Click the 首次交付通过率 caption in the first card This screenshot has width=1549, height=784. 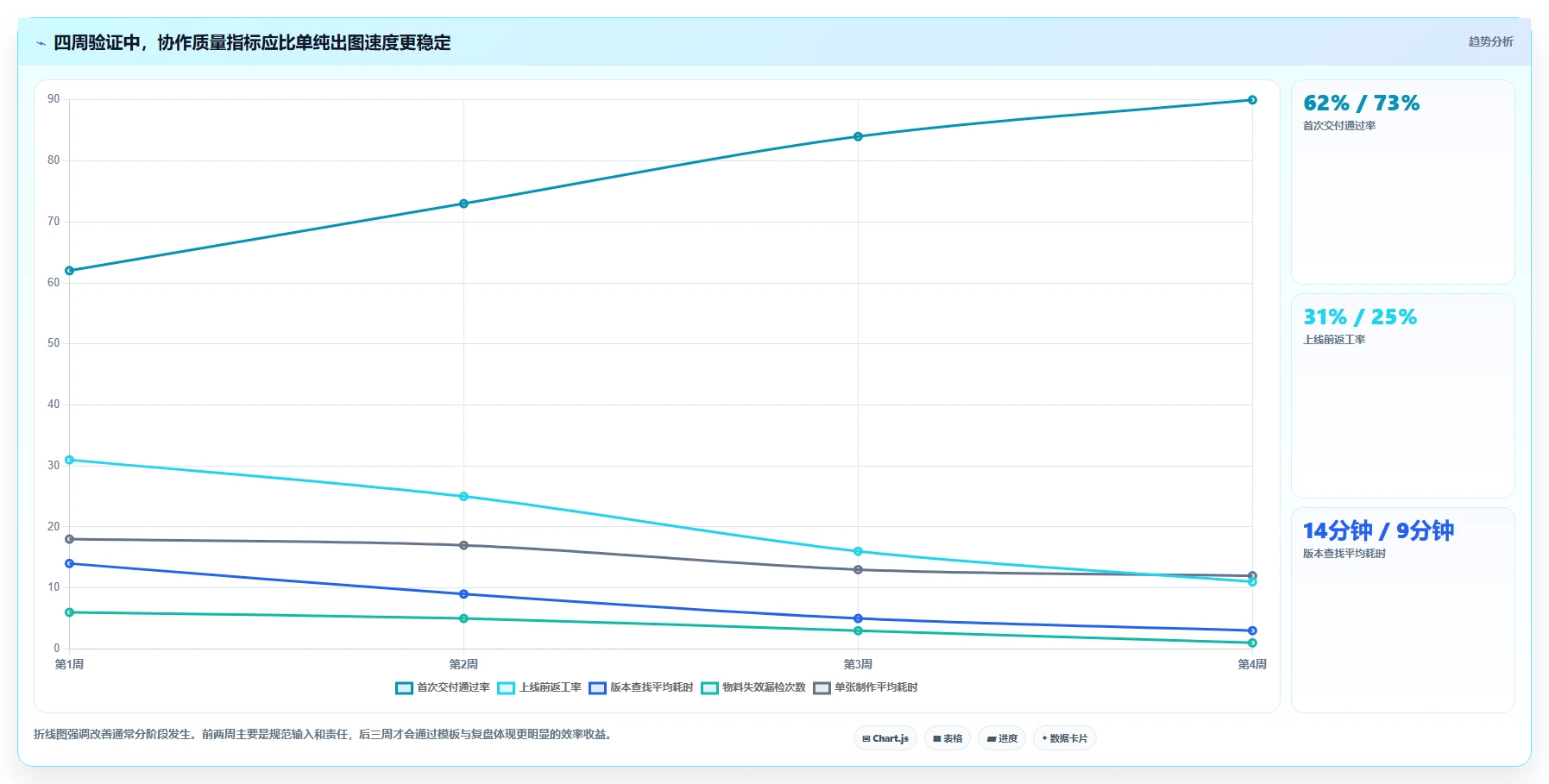point(1339,126)
